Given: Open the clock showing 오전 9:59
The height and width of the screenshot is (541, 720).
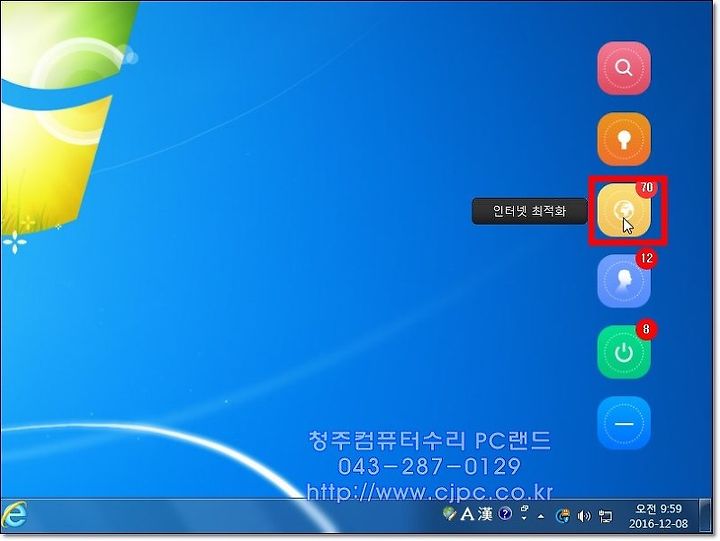Looking at the screenshot, I should pos(658,516).
